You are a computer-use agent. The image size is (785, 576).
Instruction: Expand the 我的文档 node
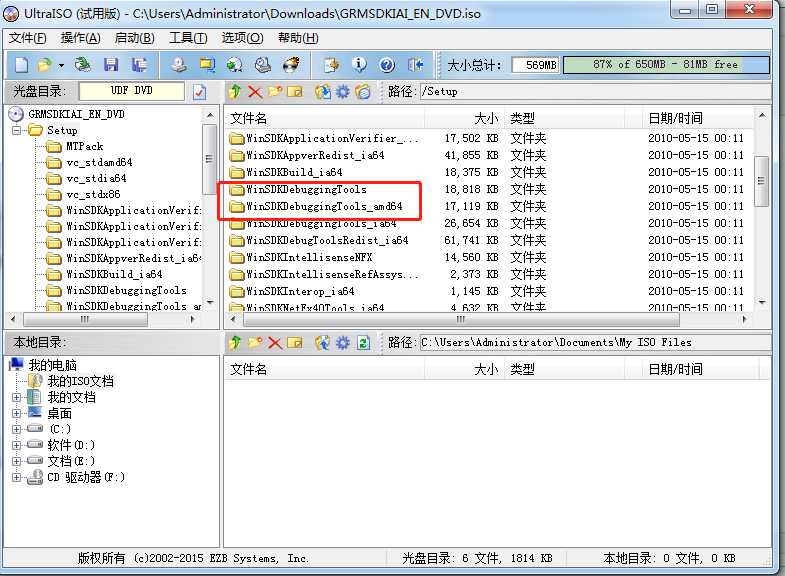pyautogui.click(x=17, y=397)
